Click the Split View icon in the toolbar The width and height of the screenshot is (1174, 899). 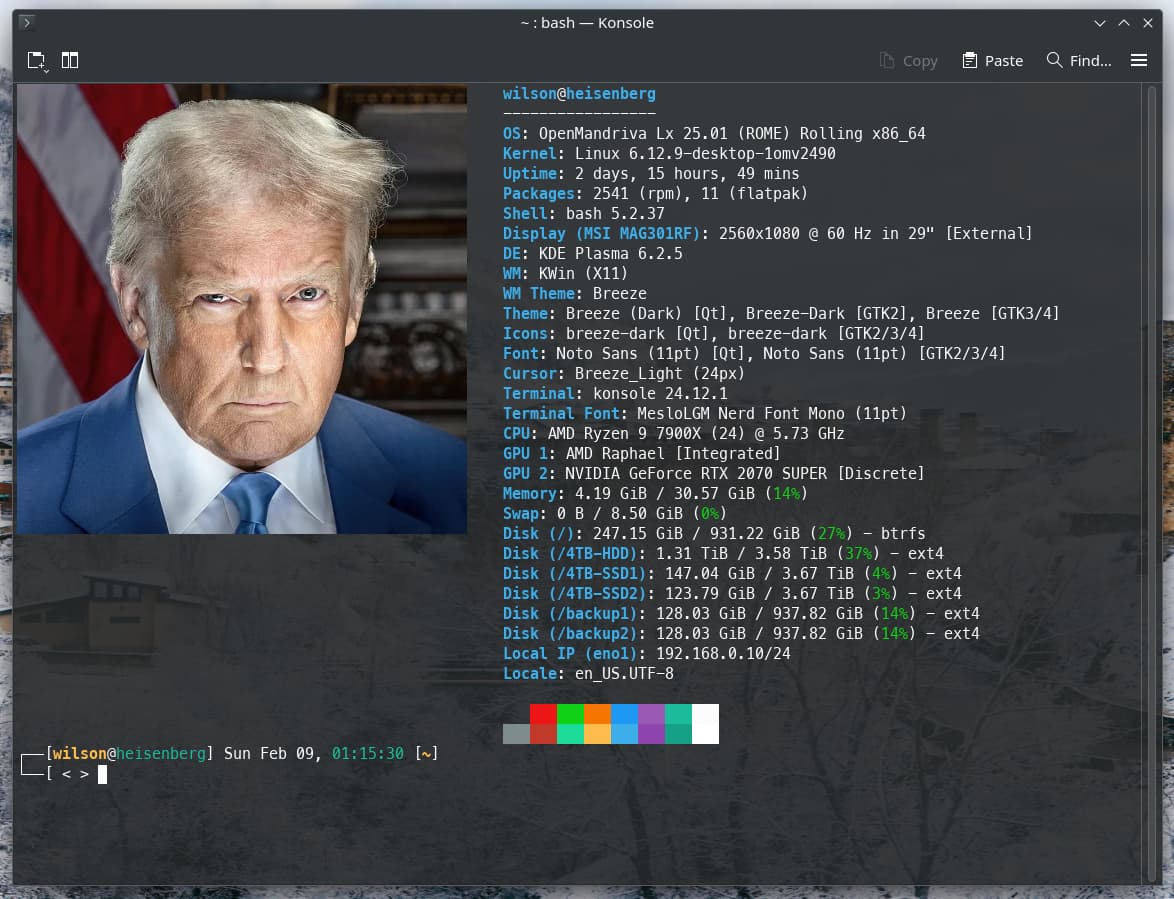(70, 60)
